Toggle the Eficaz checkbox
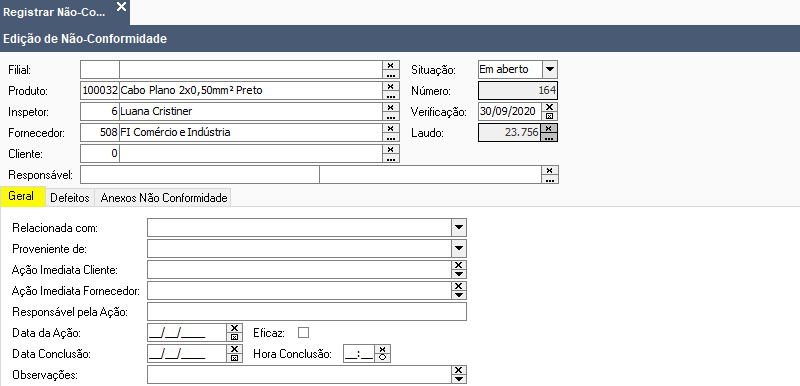This screenshot has width=800, height=386. pyautogui.click(x=304, y=333)
